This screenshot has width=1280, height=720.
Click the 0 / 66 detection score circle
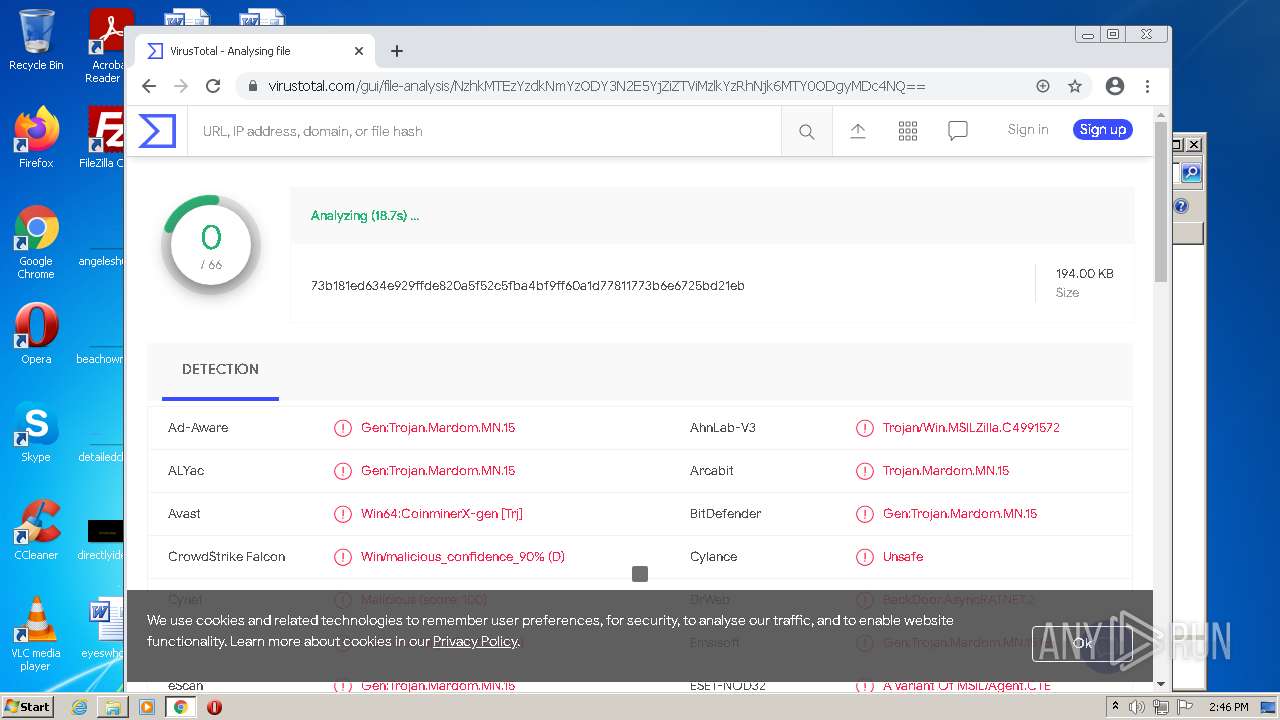point(211,245)
